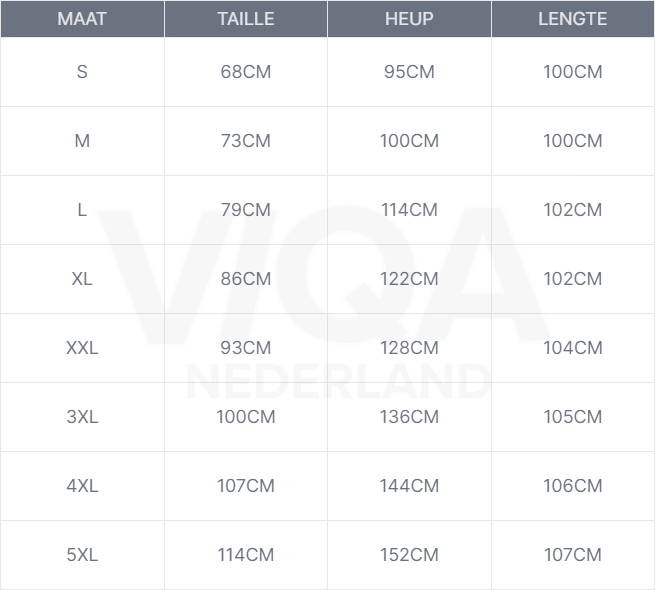Click the size M row label
The height and width of the screenshot is (590, 655).
coord(82,141)
